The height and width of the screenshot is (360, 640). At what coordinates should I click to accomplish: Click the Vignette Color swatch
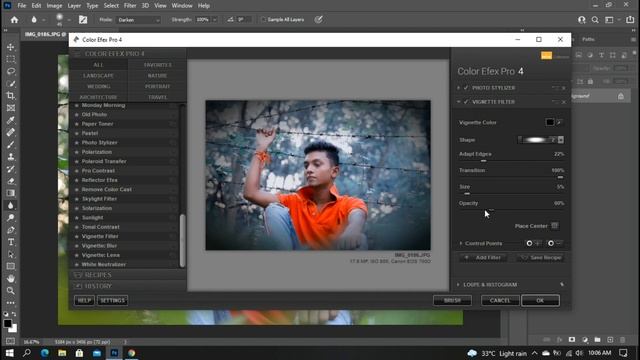(x=550, y=122)
